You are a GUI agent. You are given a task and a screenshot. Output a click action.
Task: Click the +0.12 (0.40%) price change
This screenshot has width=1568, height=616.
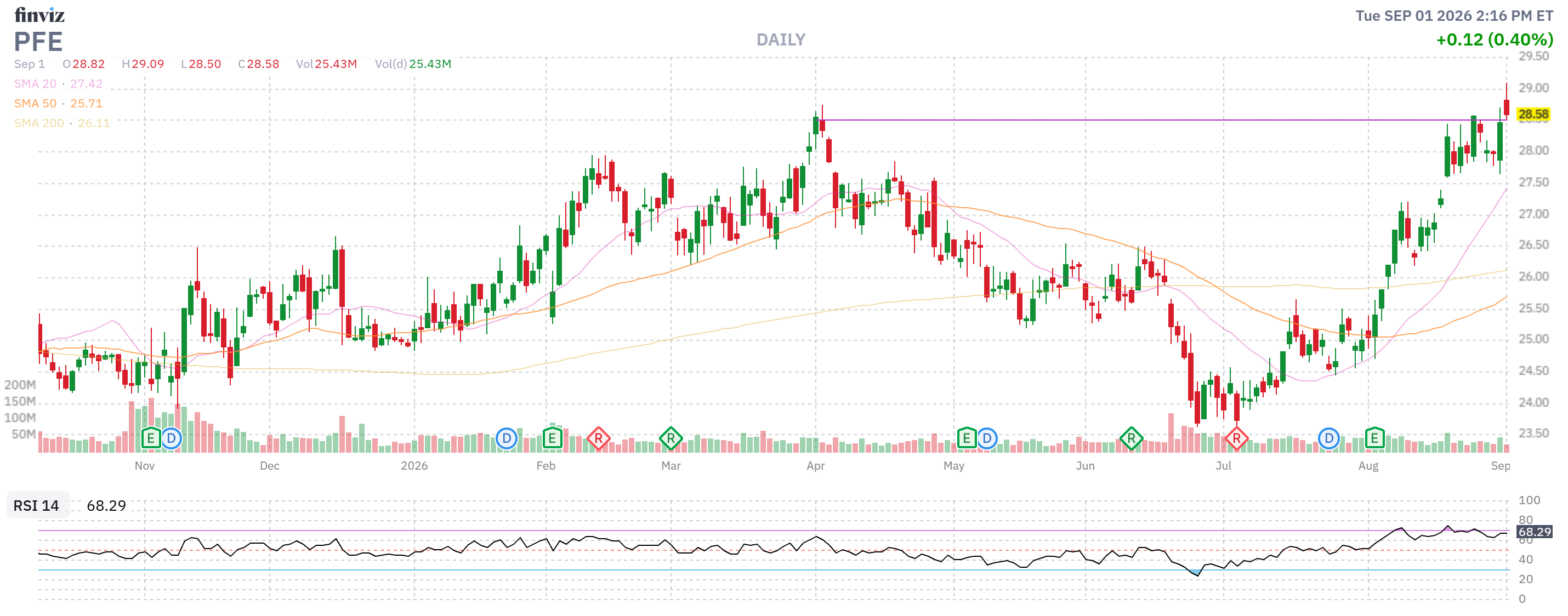coord(1495,40)
